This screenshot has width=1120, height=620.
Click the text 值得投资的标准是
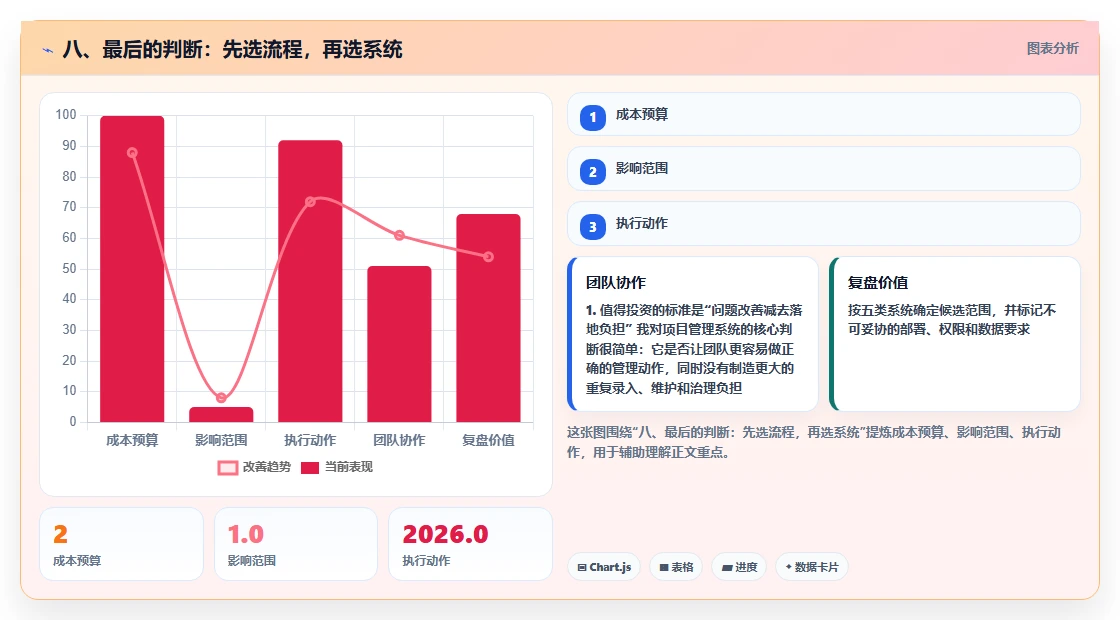click(651, 311)
